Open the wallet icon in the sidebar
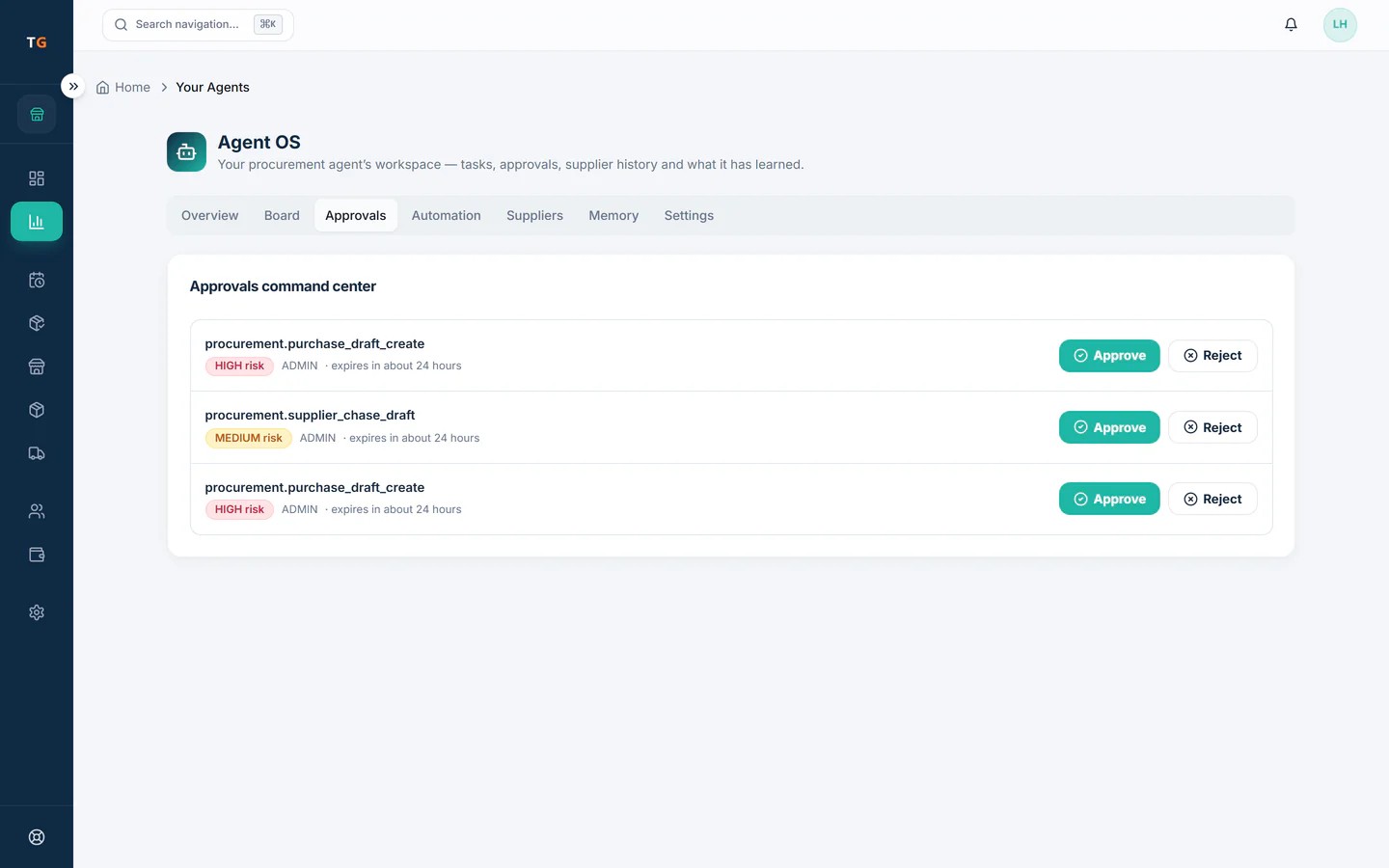1389x868 pixels. (37, 555)
